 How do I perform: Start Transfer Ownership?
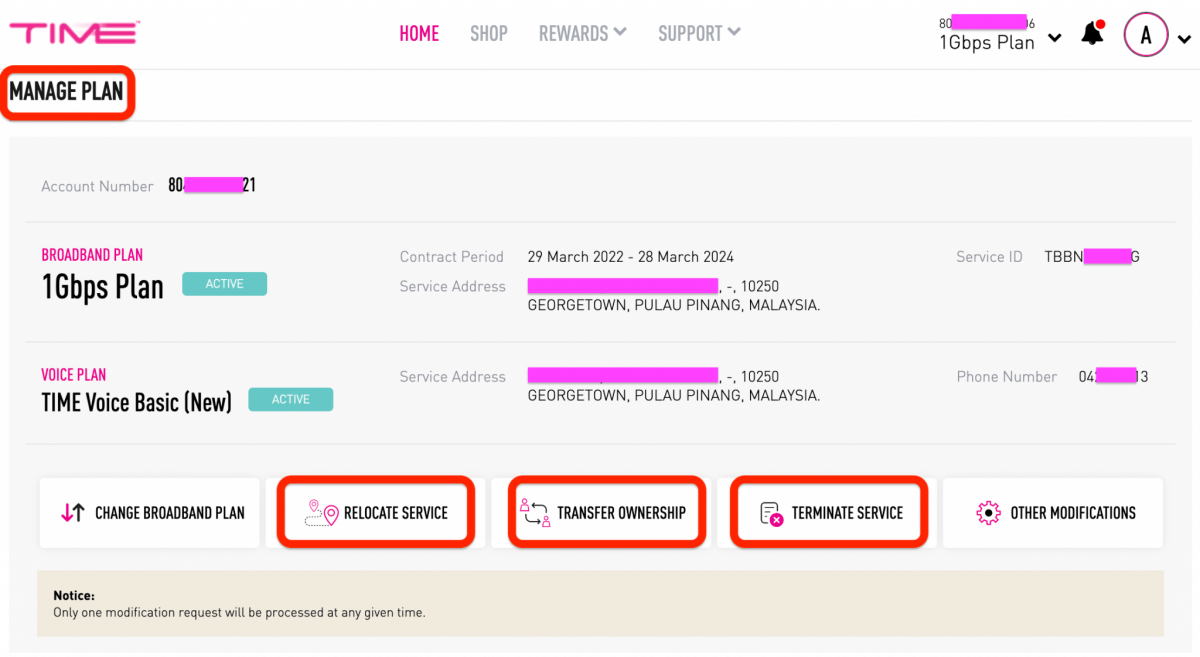point(607,513)
